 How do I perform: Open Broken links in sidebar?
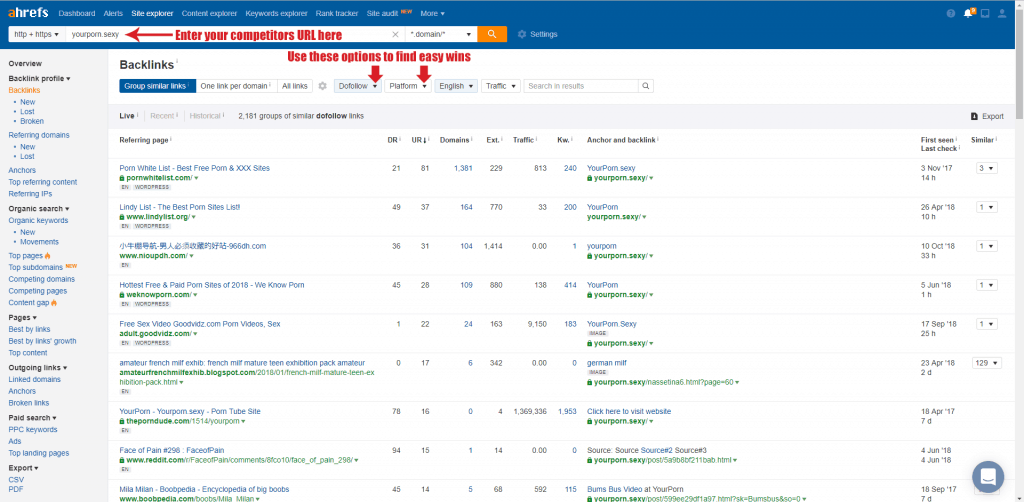tap(29, 403)
